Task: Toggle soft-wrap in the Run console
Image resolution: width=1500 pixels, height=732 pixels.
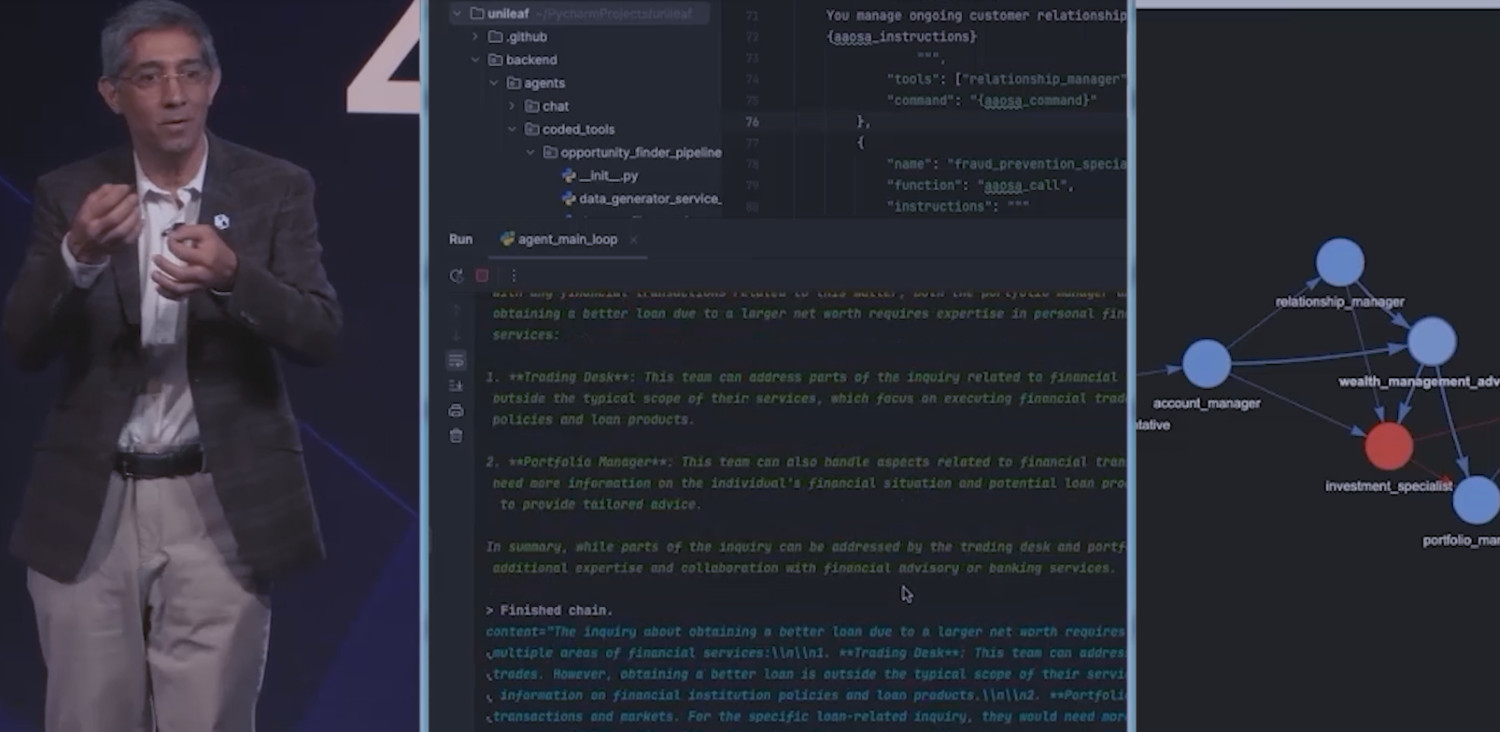Action: pyautogui.click(x=456, y=359)
